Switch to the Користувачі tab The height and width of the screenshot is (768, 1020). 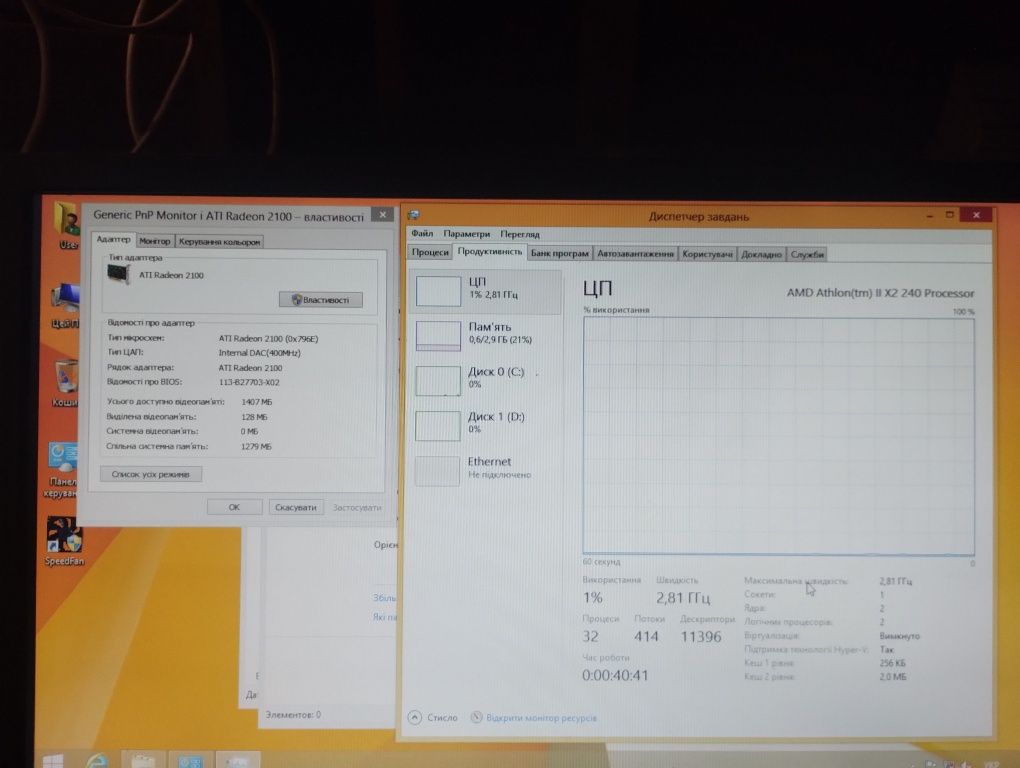pyautogui.click(x=708, y=254)
